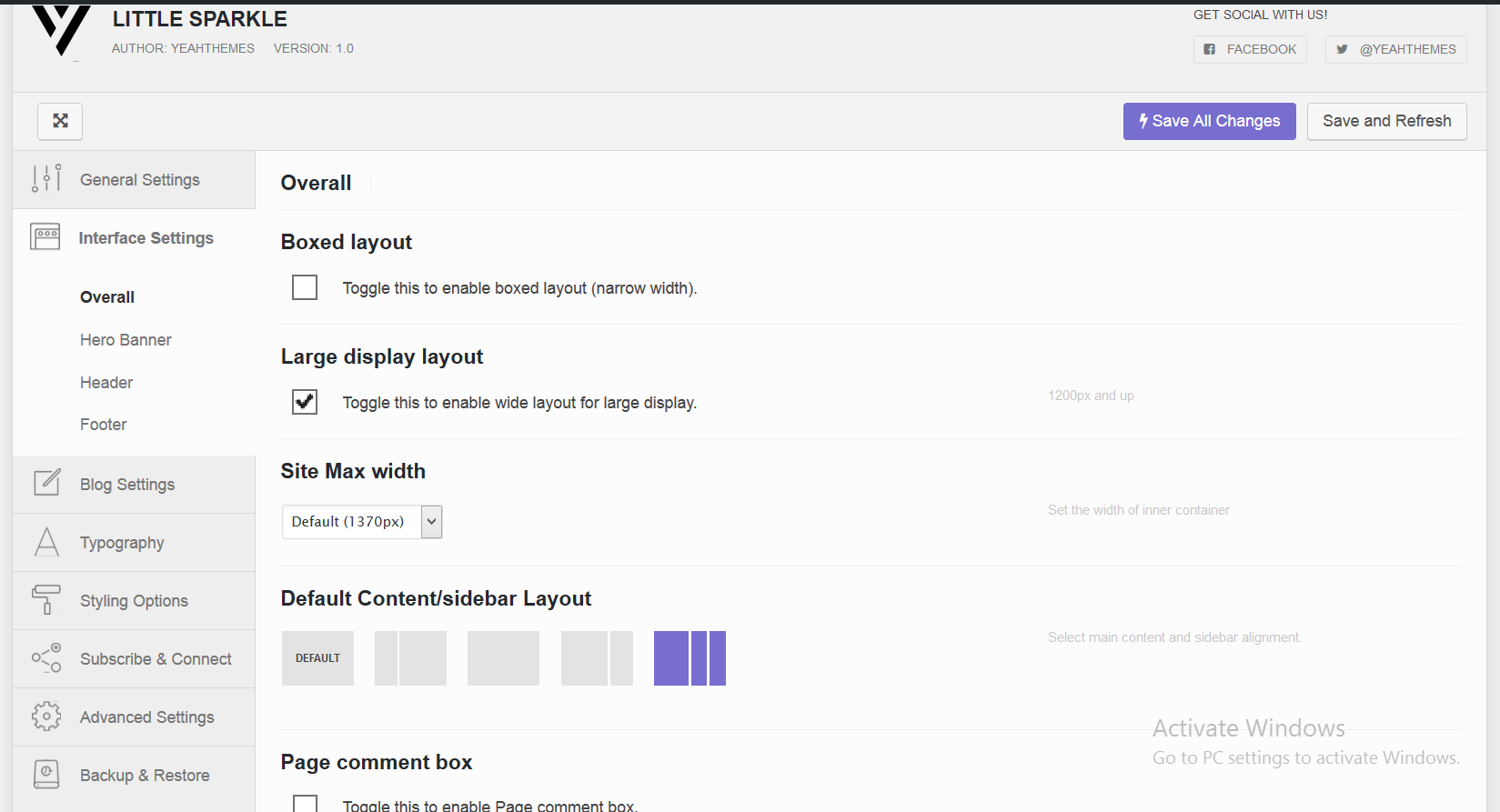Click the Save and Refresh button
This screenshot has width=1500, height=812.
(1386, 121)
